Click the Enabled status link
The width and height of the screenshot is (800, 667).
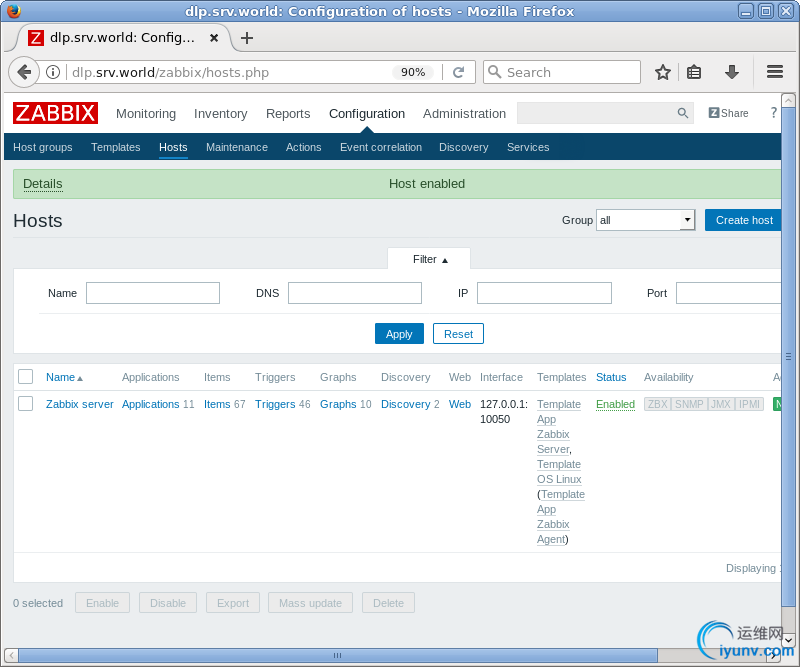click(615, 404)
